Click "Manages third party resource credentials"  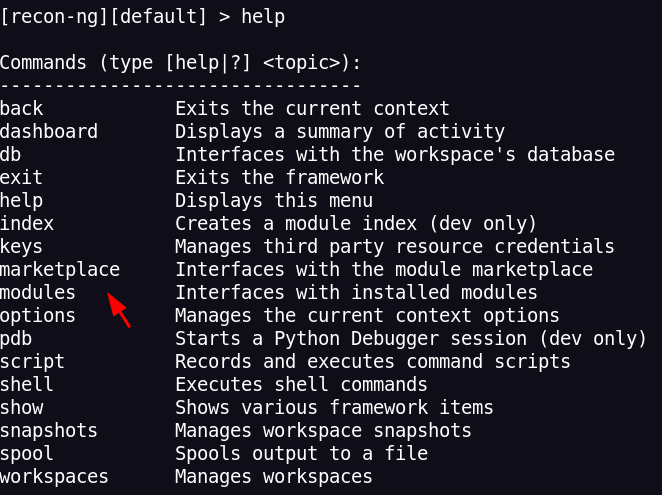(395, 247)
